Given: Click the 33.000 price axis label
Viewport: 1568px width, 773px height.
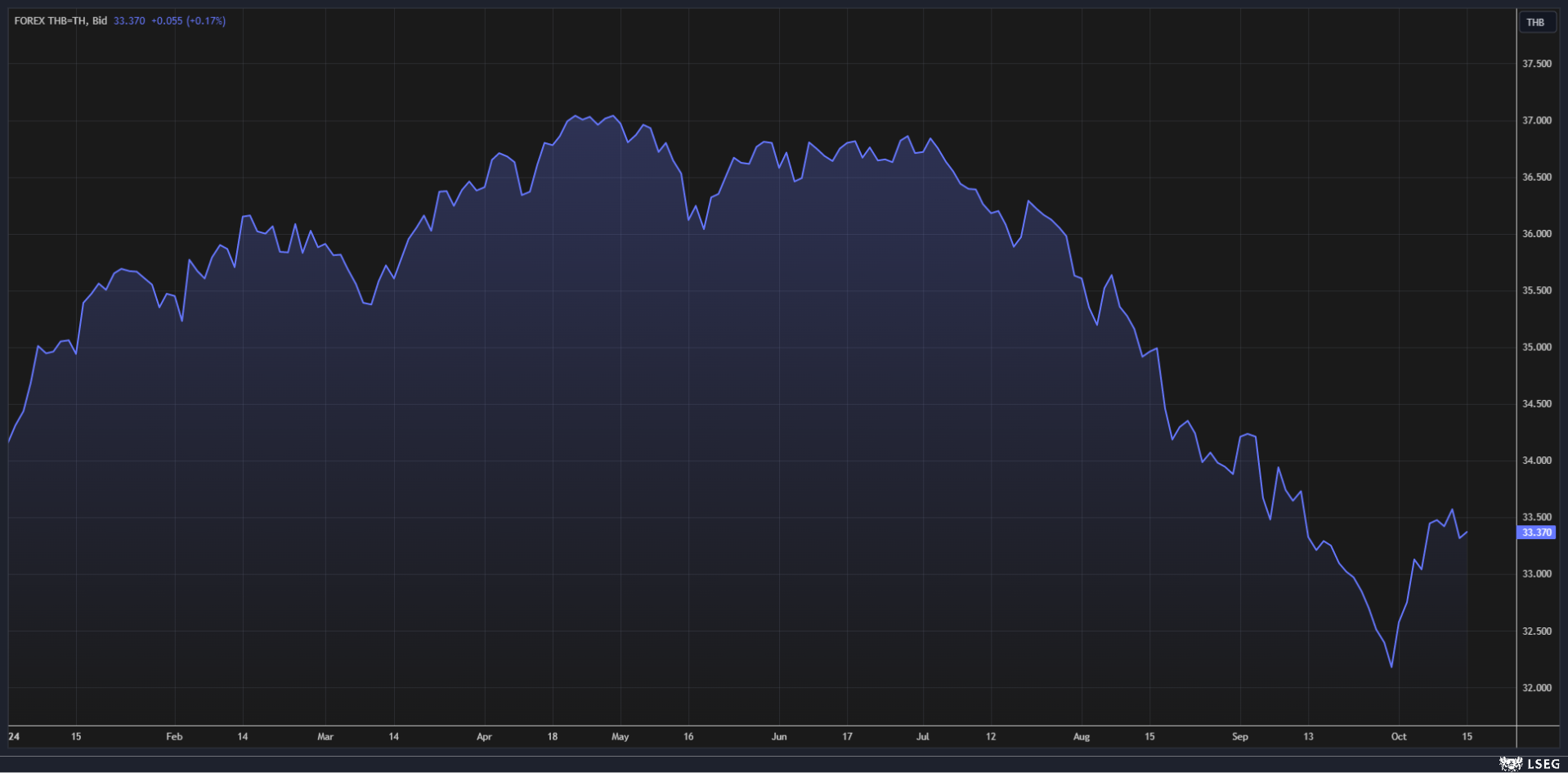Looking at the screenshot, I should click(x=1536, y=574).
